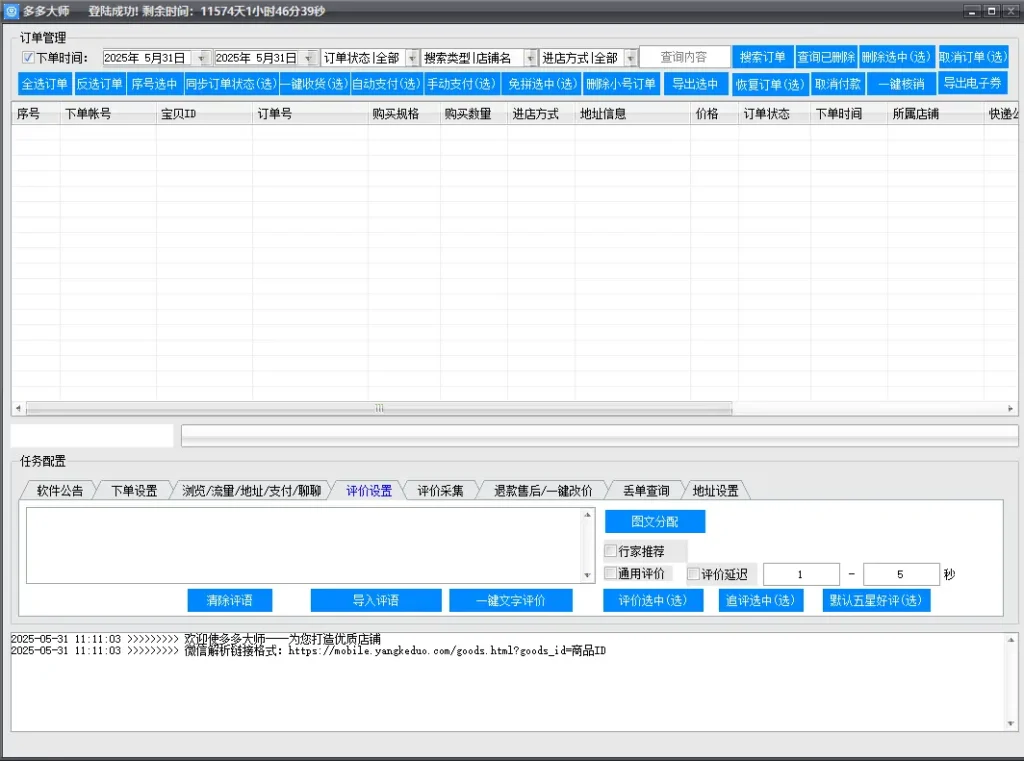This screenshot has width=1024, height=761.
Task: Switch to the 丢单查询 tab
Action: click(x=647, y=491)
